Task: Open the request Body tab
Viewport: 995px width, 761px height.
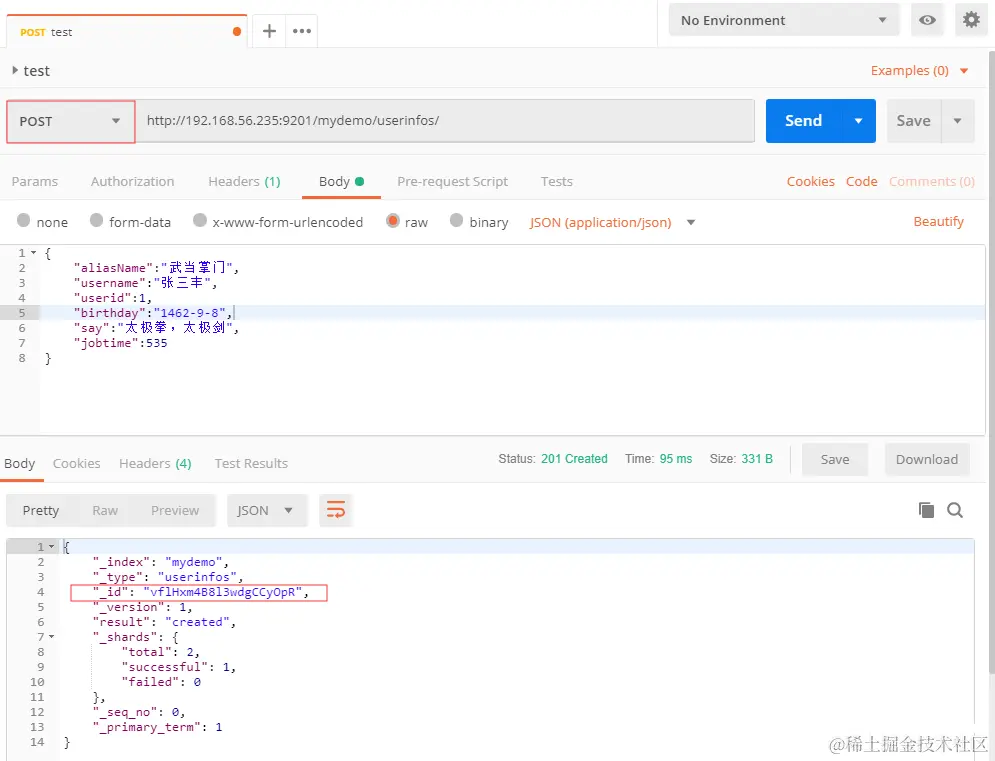Action: [341, 182]
